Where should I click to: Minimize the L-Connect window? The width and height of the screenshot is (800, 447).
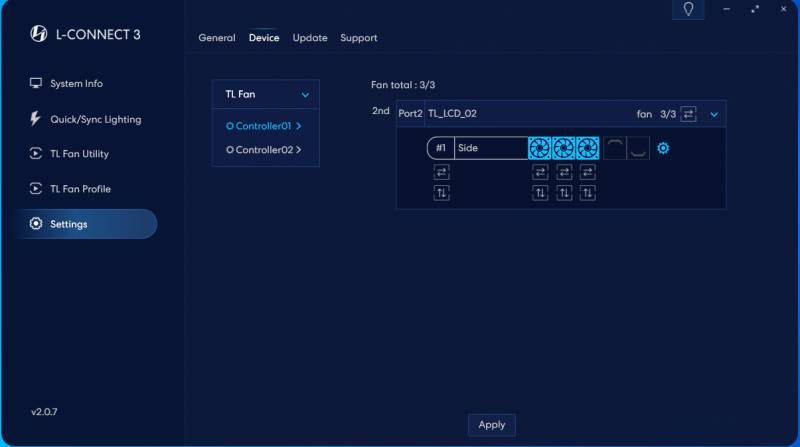pos(726,9)
